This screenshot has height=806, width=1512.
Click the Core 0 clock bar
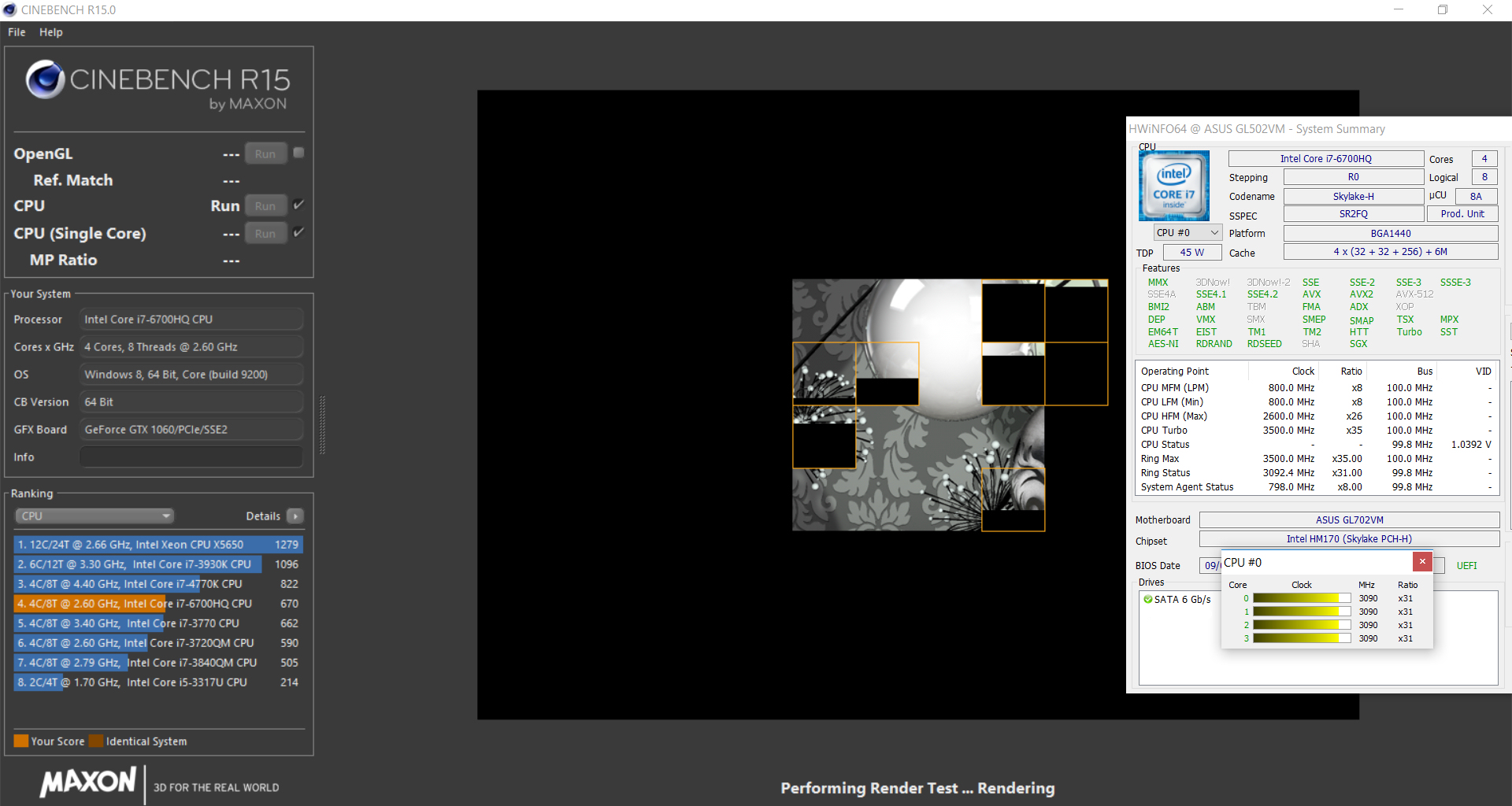(1302, 598)
